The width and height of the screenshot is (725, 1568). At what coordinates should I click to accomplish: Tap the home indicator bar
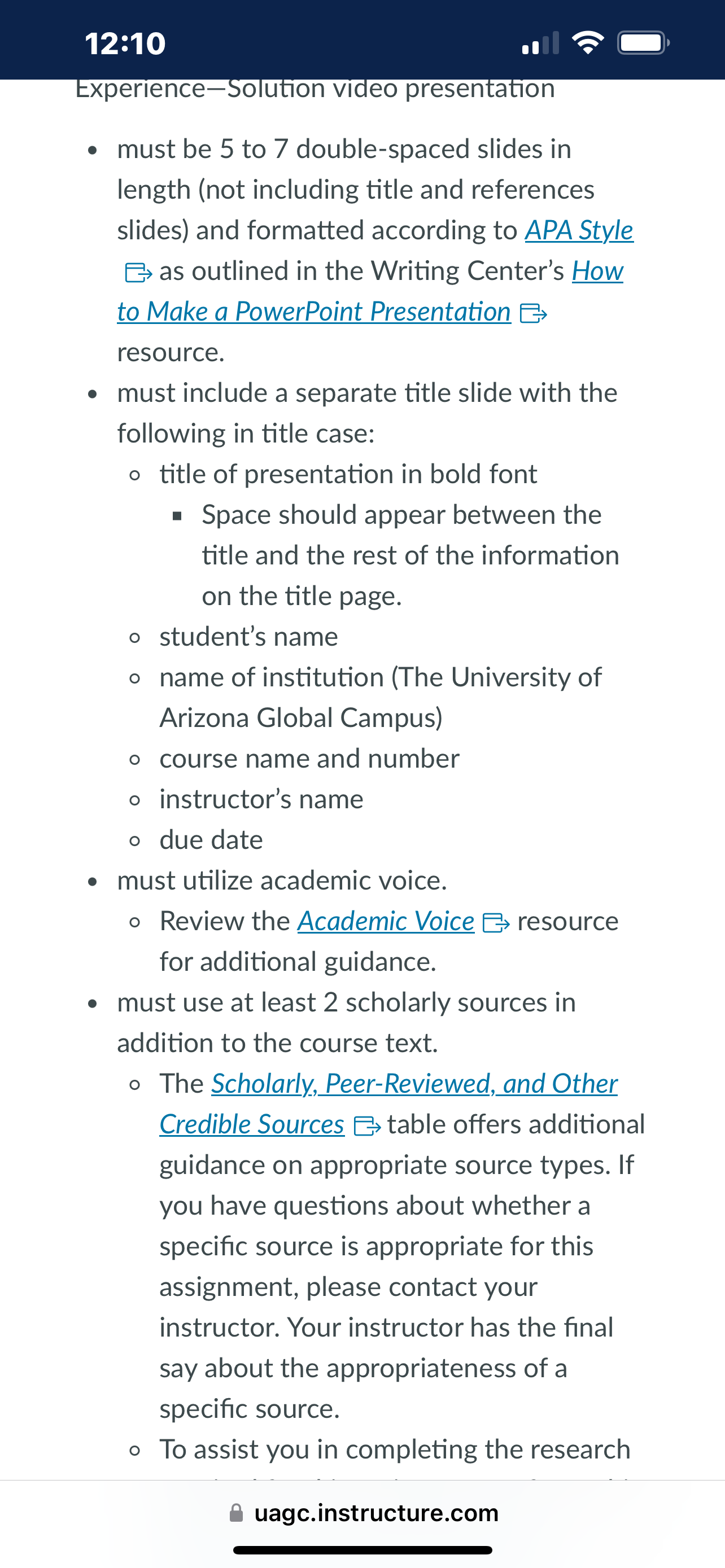click(x=363, y=1551)
